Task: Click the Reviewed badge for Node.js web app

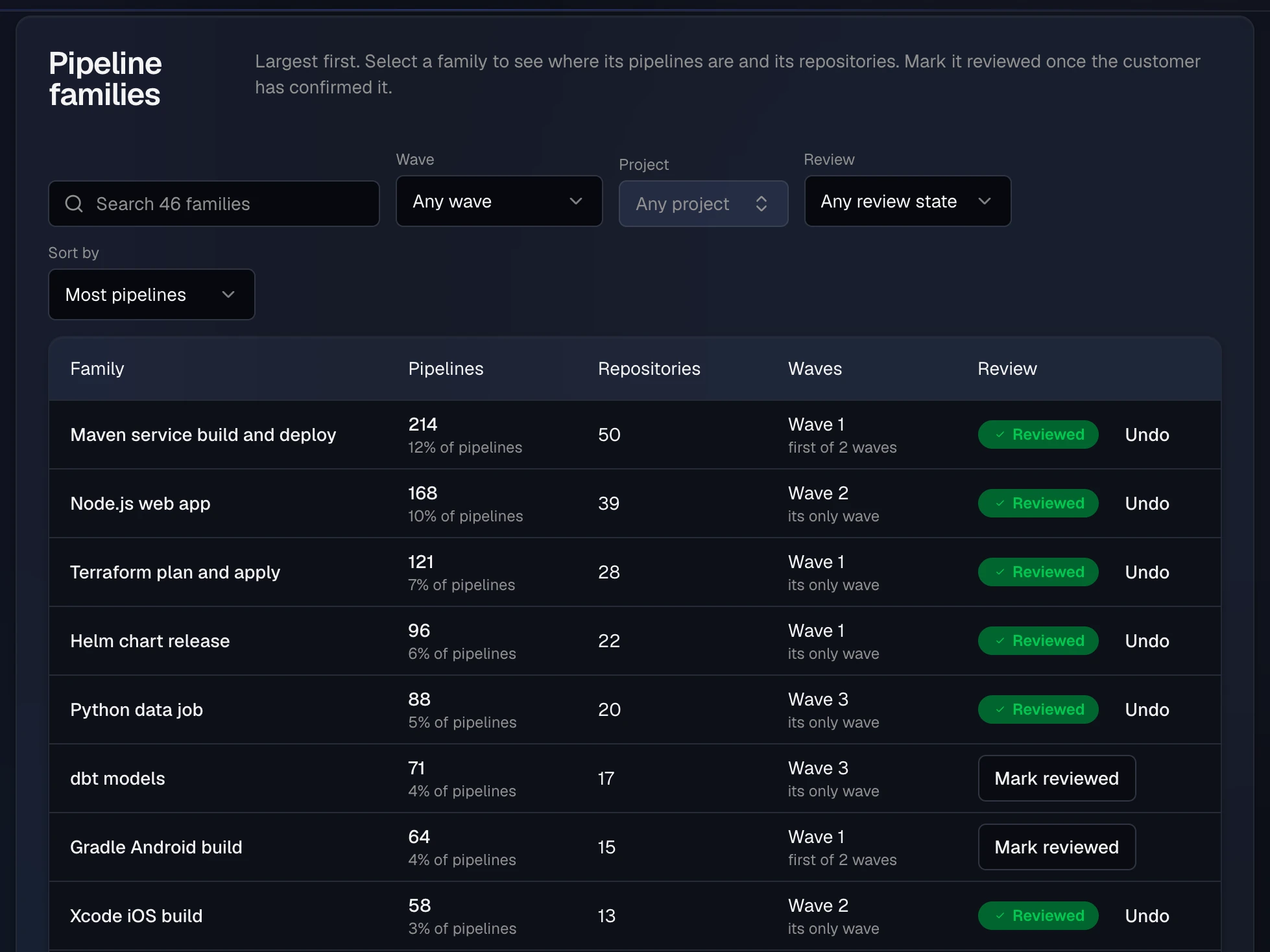Action: [x=1038, y=503]
